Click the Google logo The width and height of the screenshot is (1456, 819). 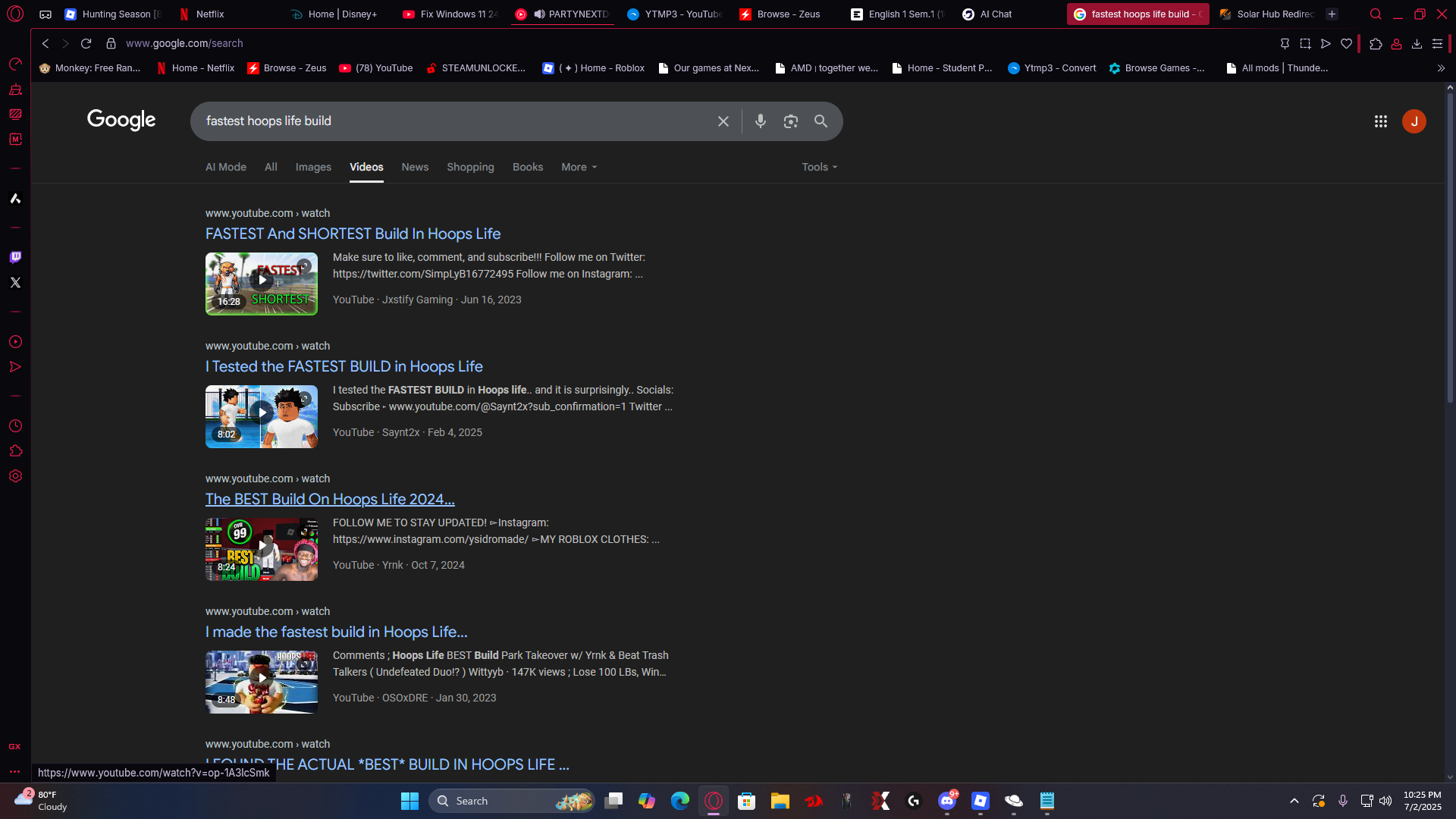click(x=121, y=120)
